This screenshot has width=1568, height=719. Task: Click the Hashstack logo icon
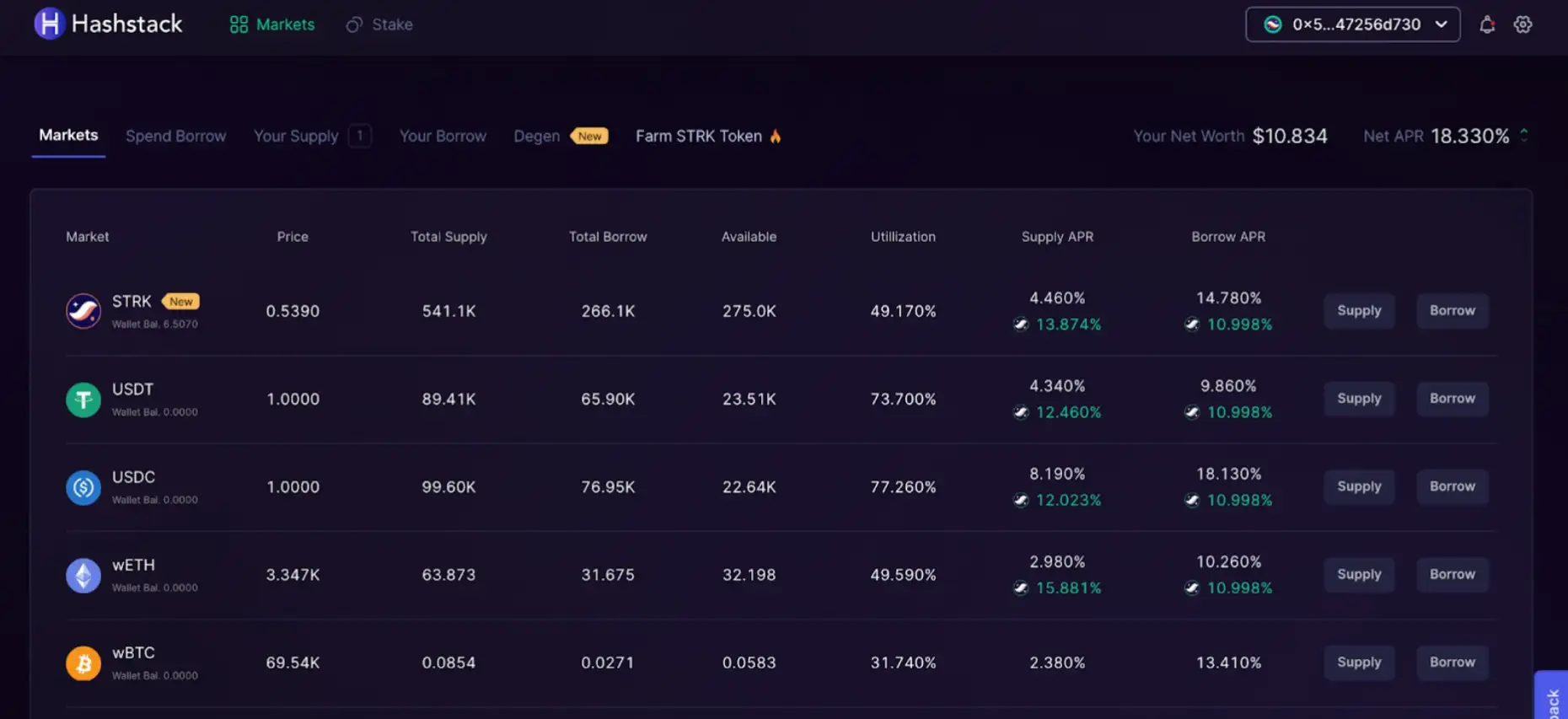coord(49,24)
